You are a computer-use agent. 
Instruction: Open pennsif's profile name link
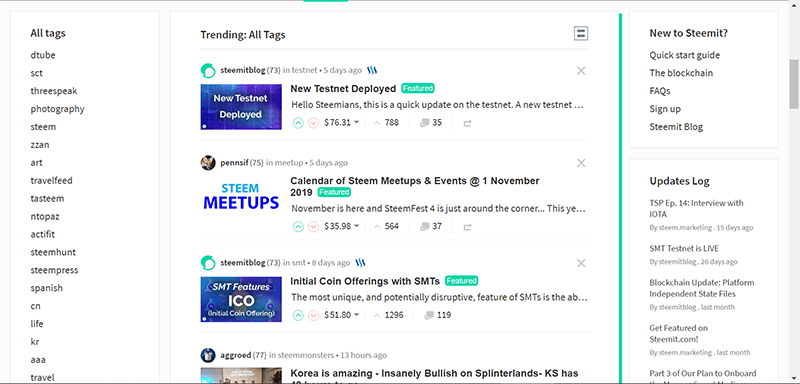(235, 163)
